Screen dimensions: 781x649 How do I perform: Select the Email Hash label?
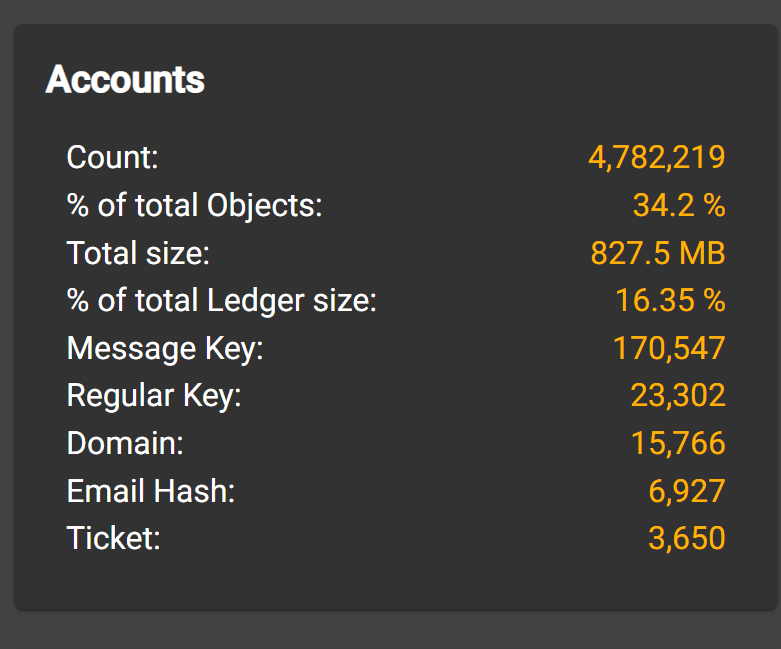pos(151,491)
